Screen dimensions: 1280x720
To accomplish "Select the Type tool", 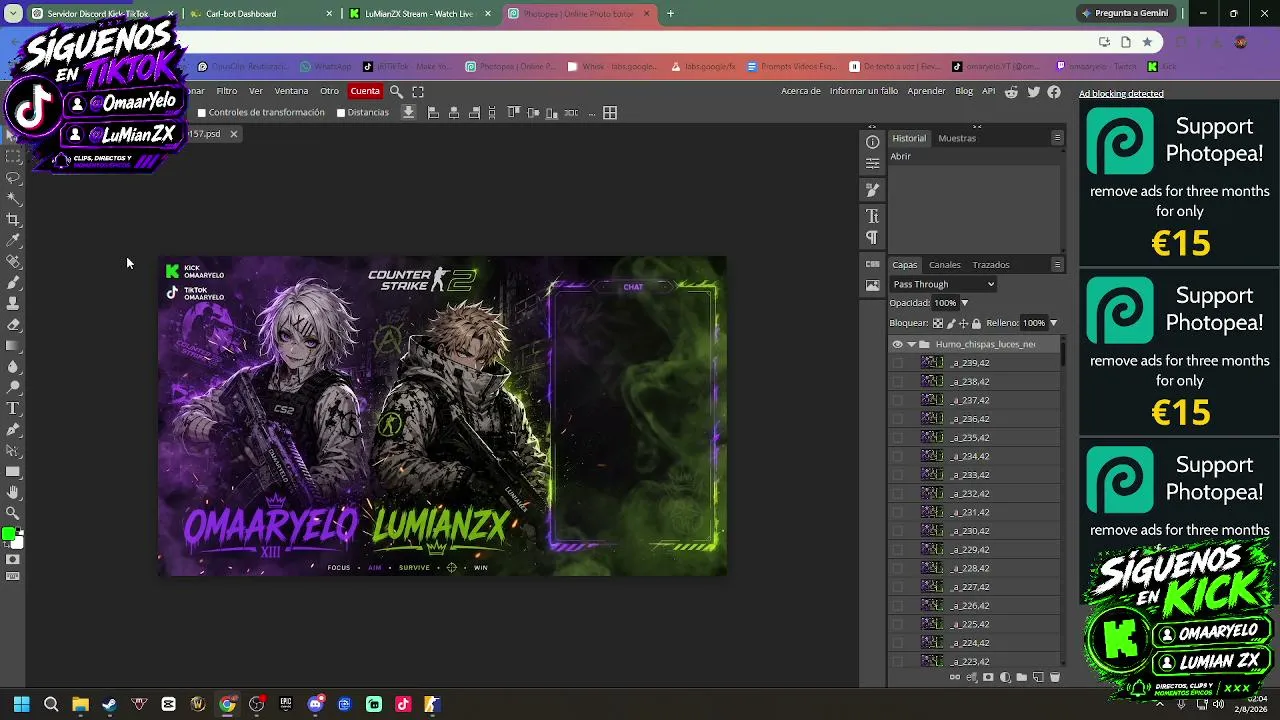I will click(13, 409).
